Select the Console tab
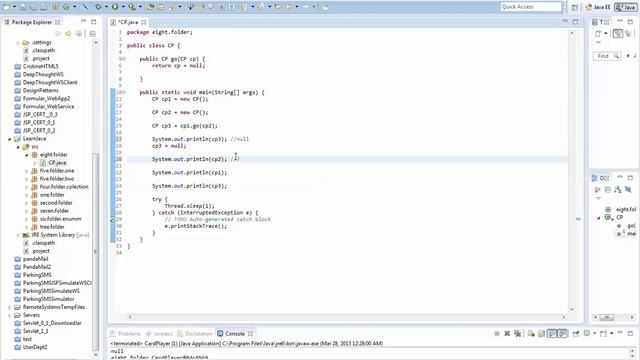The height and width of the screenshot is (360, 640). coord(235,333)
